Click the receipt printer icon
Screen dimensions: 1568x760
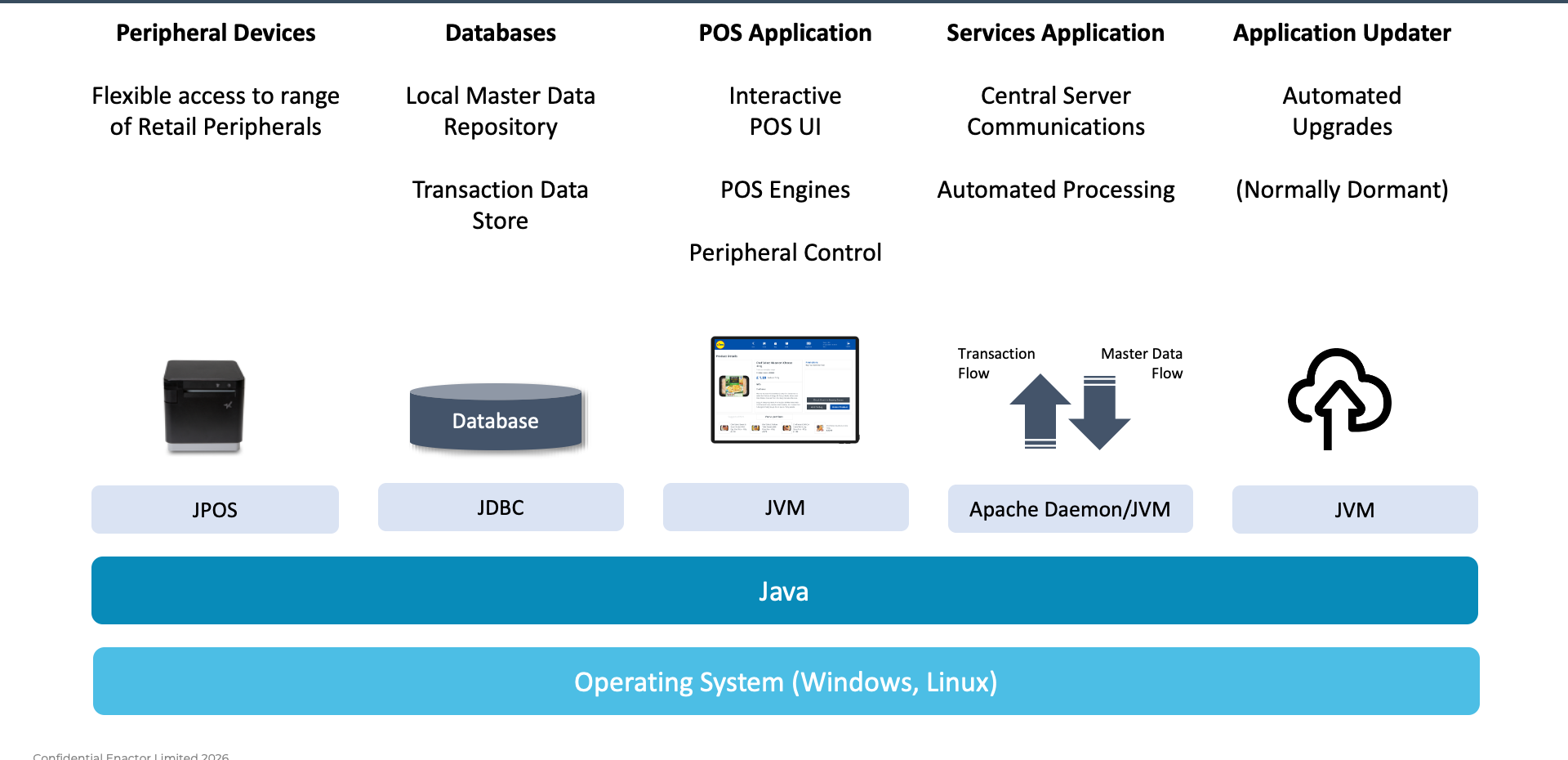pyautogui.click(x=204, y=405)
